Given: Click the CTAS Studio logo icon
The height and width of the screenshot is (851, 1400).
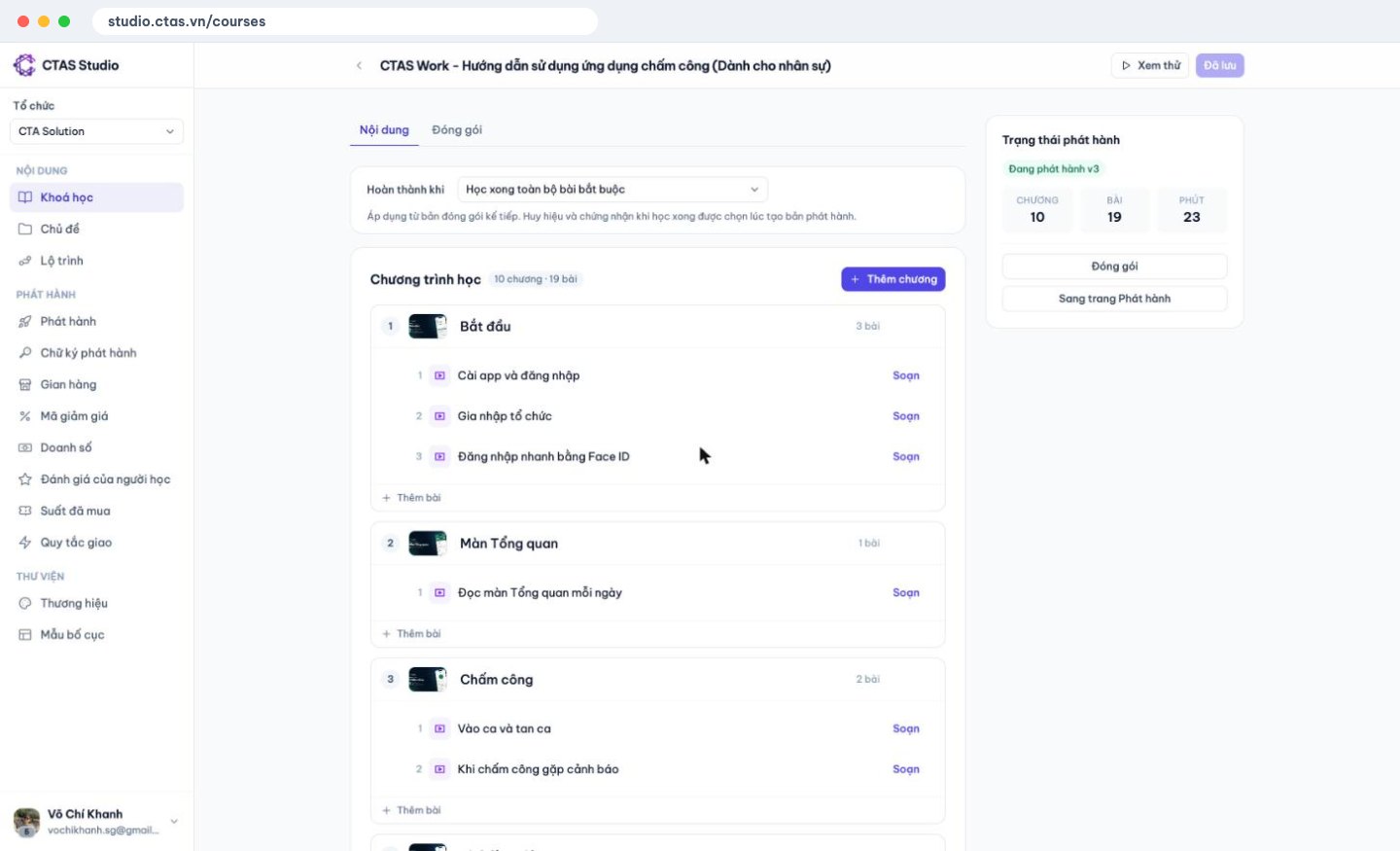Looking at the screenshot, I should point(24,65).
